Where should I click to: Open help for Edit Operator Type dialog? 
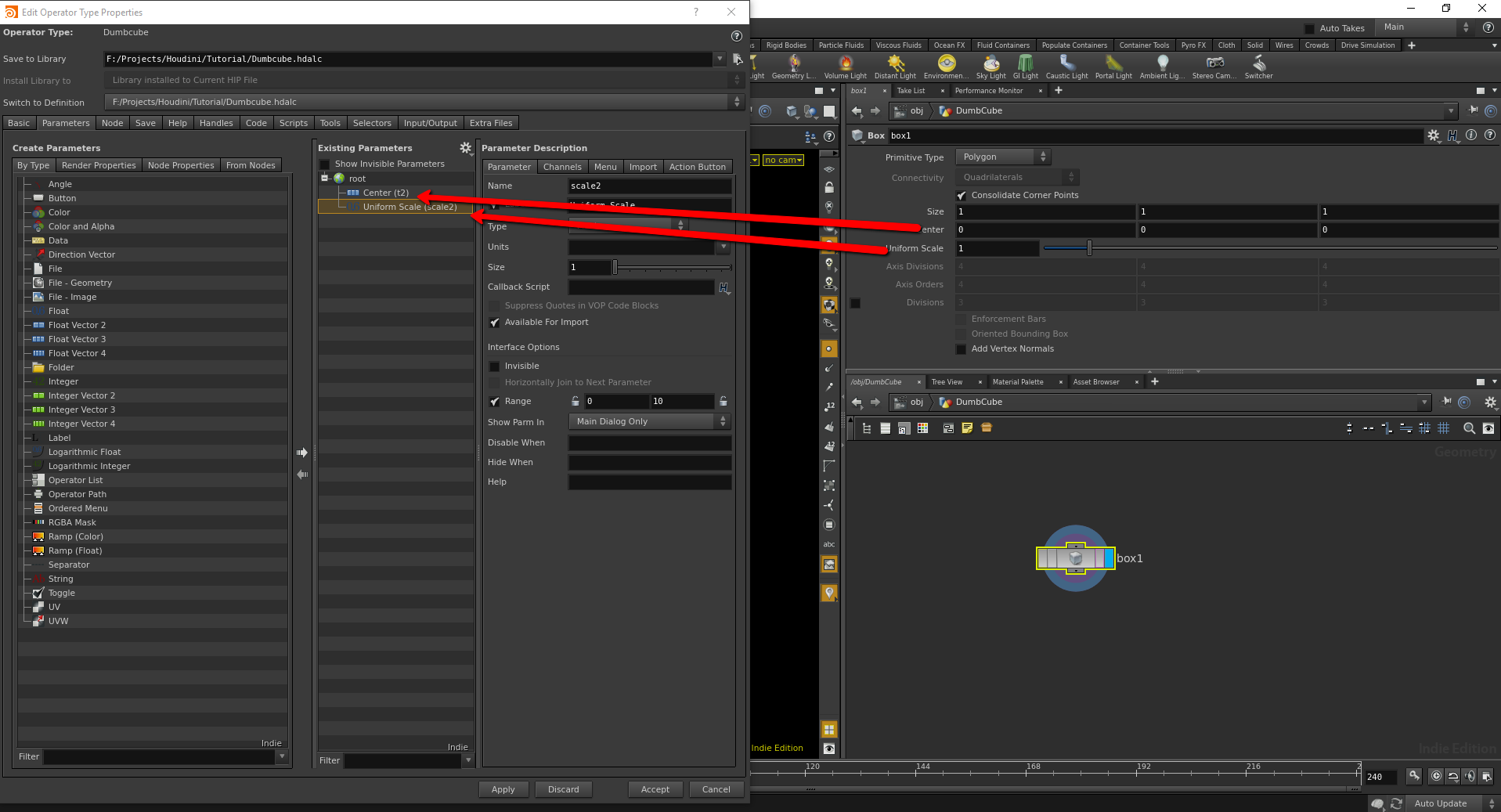click(x=736, y=36)
